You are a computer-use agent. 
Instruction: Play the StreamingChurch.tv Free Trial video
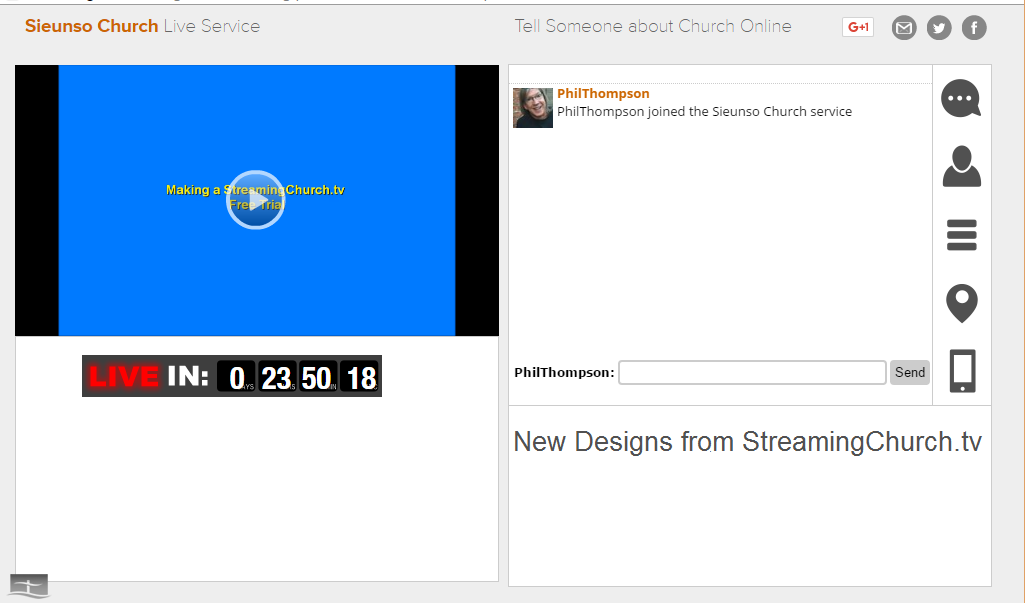click(256, 200)
